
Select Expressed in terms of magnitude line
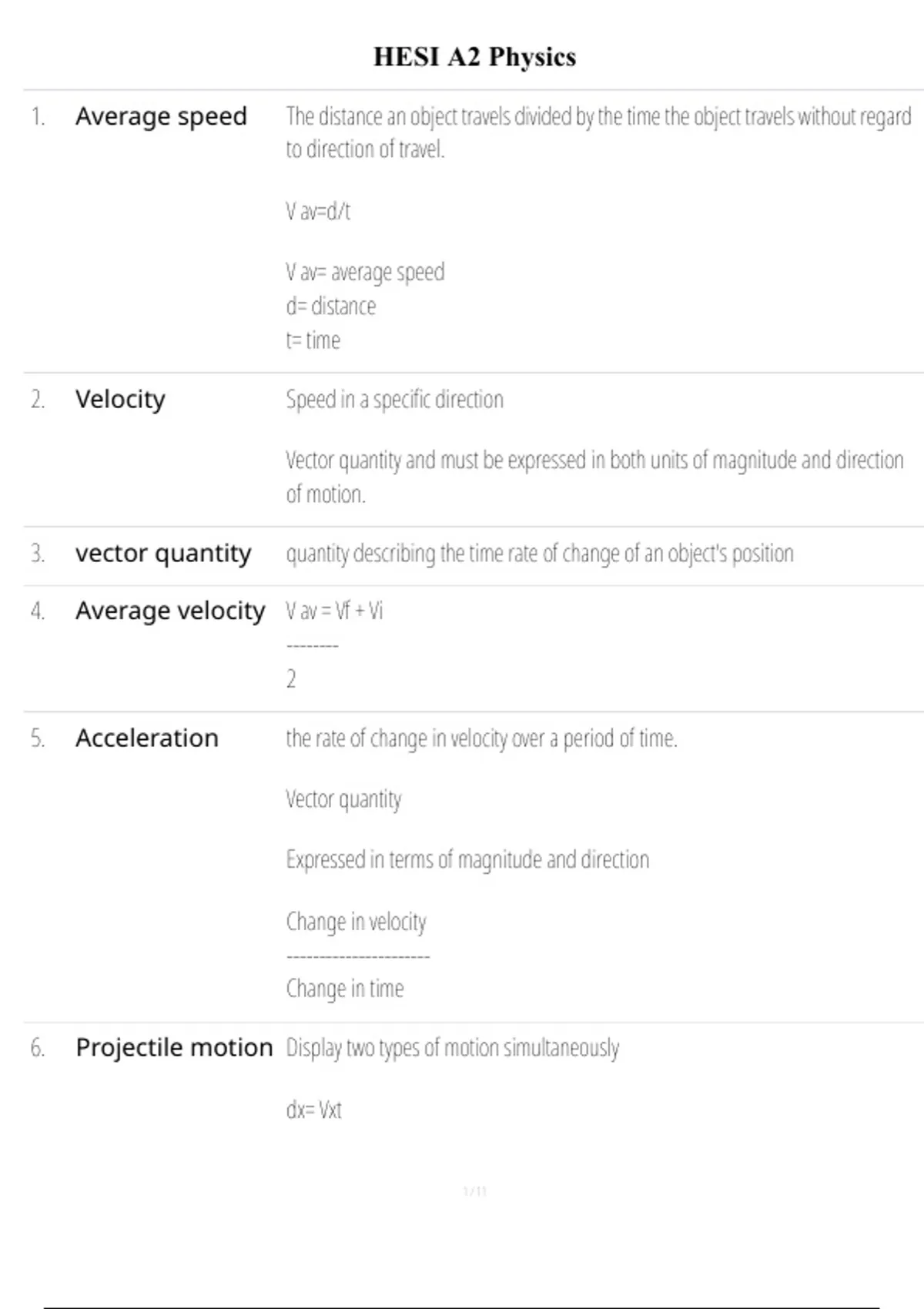pos(467,860)
